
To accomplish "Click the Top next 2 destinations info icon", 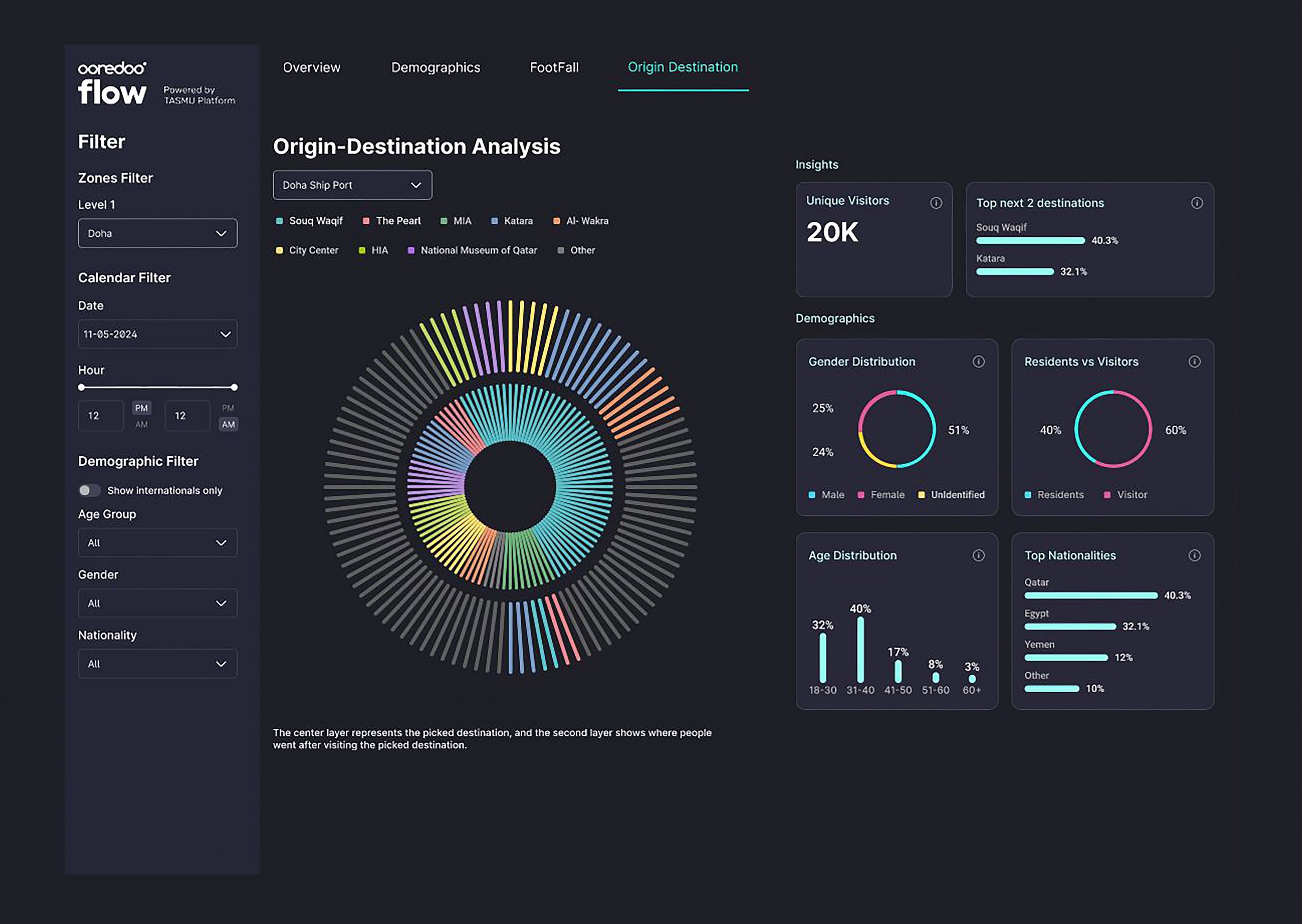I will click(1197, 202).
